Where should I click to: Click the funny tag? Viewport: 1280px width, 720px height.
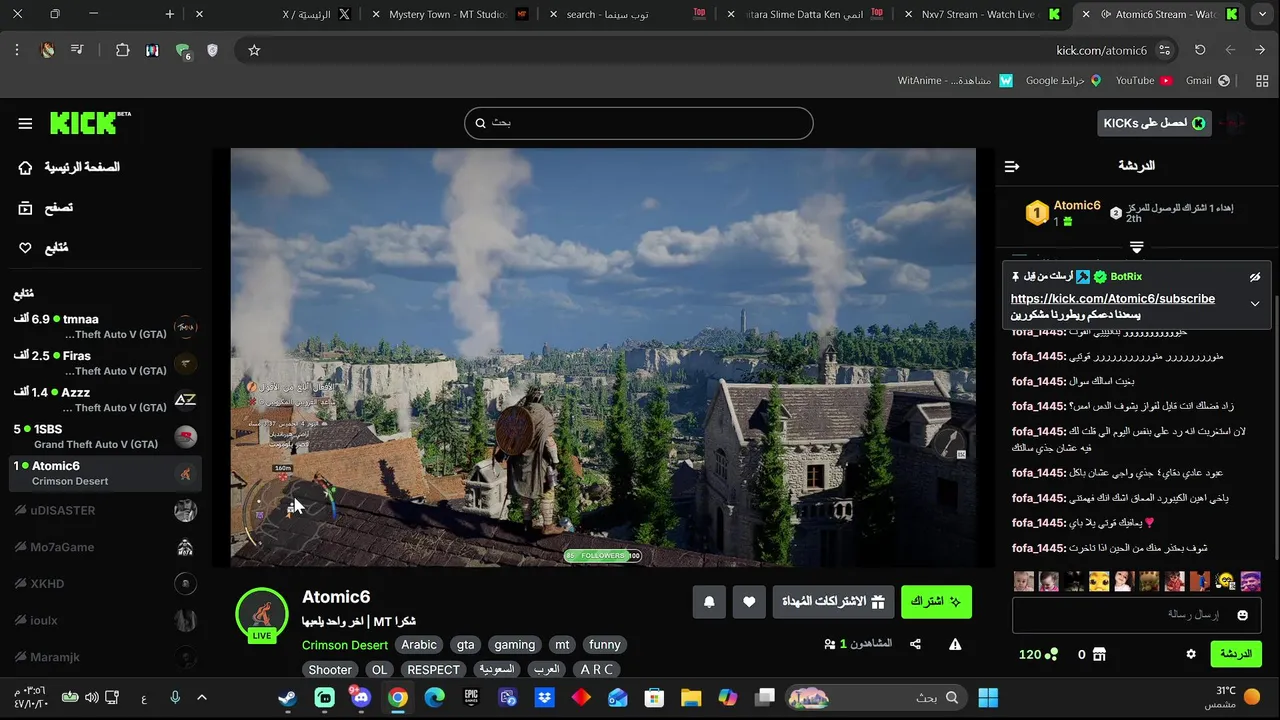coord(604,645)
